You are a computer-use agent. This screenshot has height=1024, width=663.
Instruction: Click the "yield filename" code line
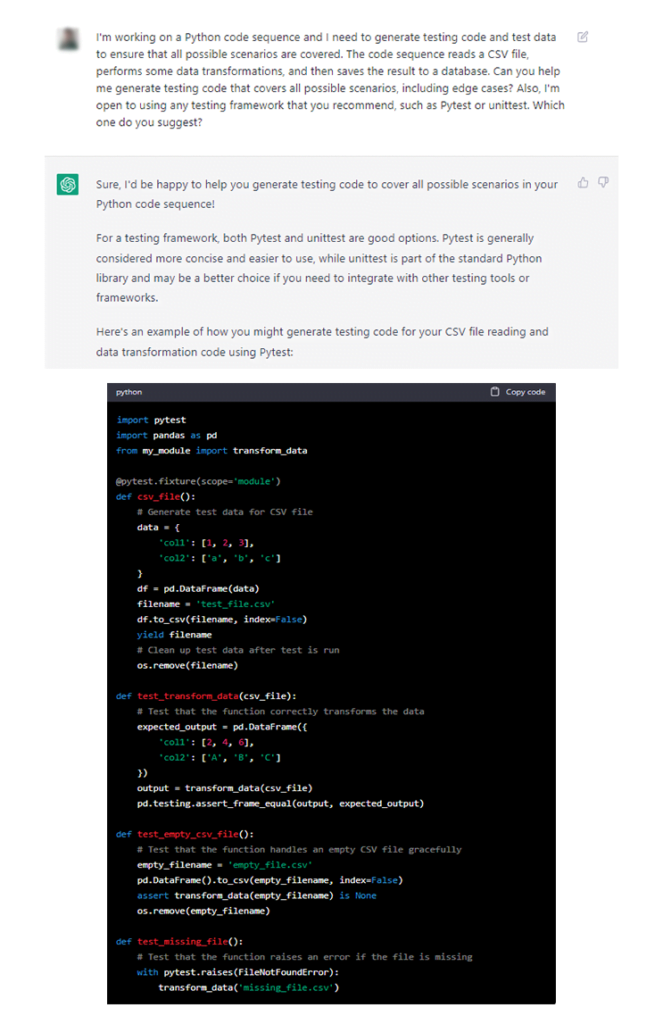(x=174, y=635)
